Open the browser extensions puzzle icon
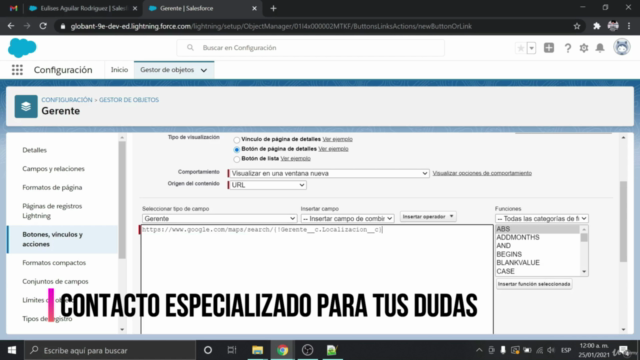The image size is (640, 360). pyautogui.click(x=597, y=26)
